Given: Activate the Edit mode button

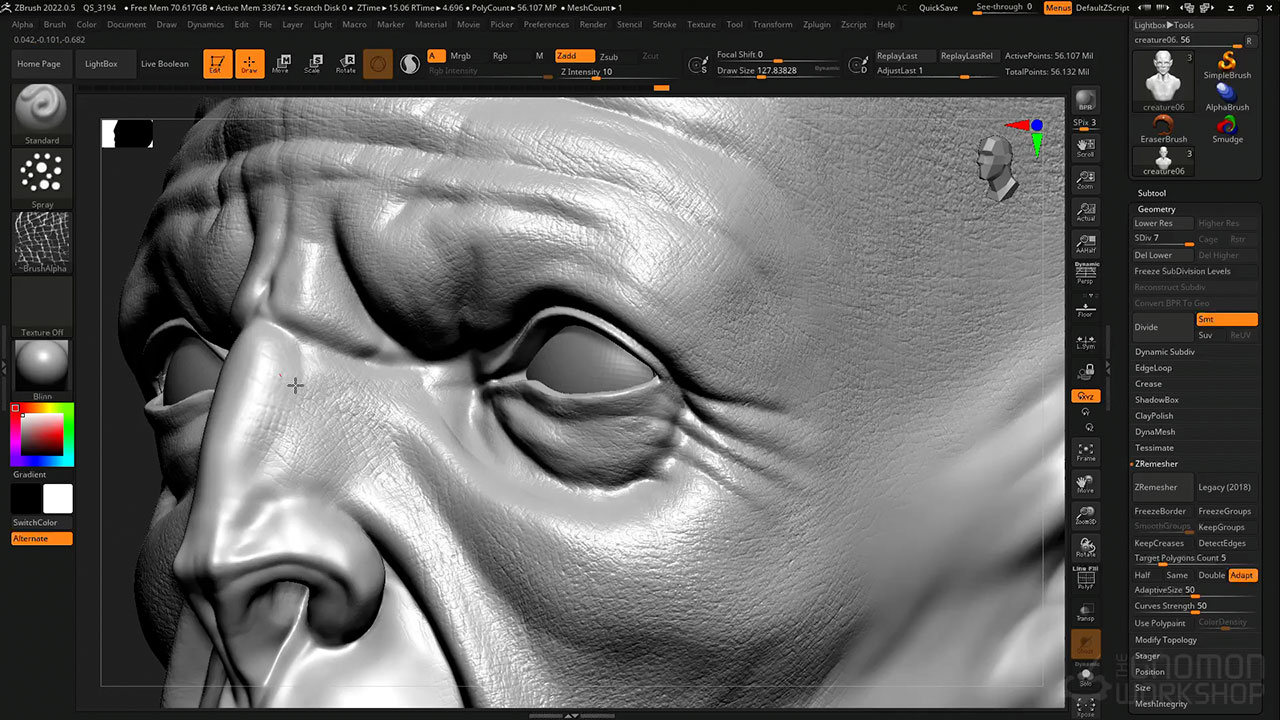Looking at the screenshot, I should point(217,64).
